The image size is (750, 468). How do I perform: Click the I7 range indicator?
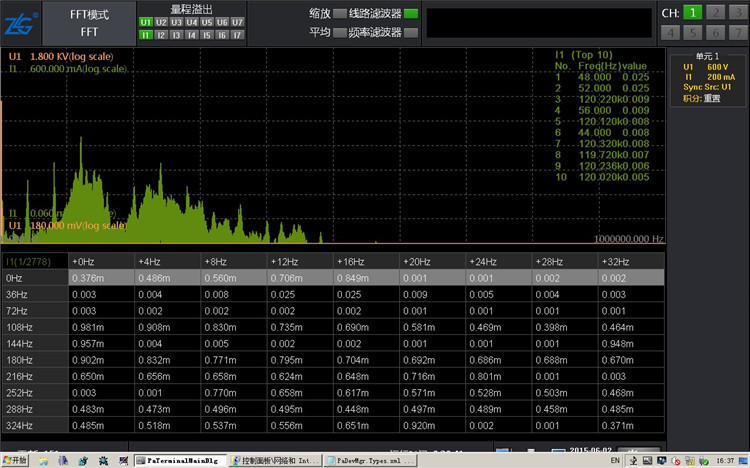tap(237, 34)
